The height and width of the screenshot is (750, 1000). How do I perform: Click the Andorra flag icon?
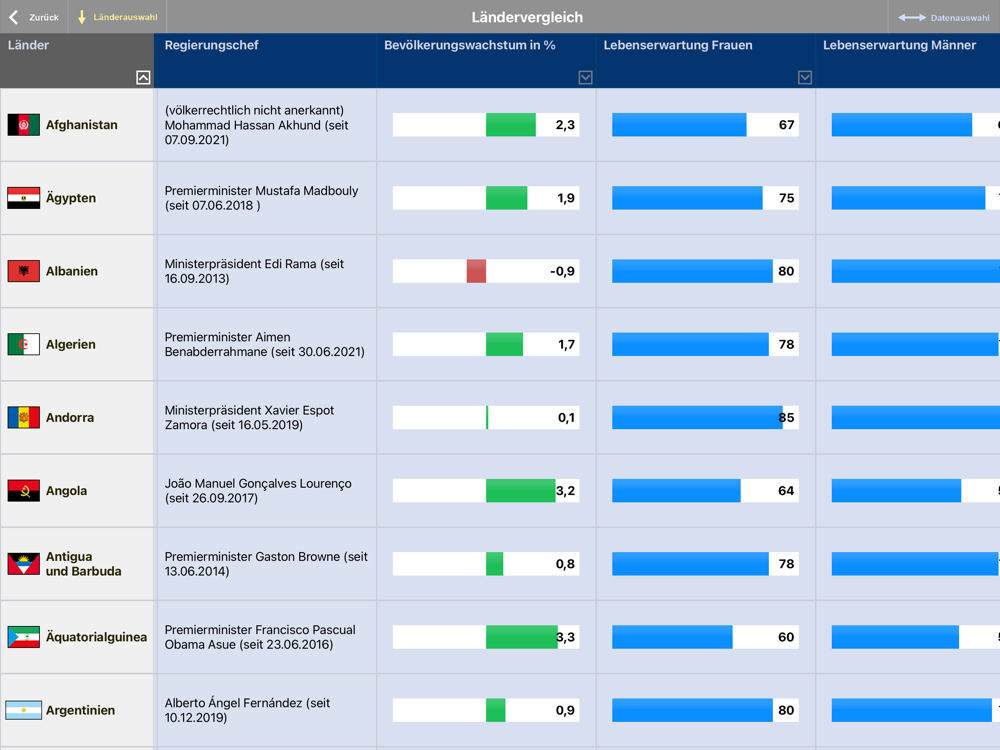click(x=24, y=418)
